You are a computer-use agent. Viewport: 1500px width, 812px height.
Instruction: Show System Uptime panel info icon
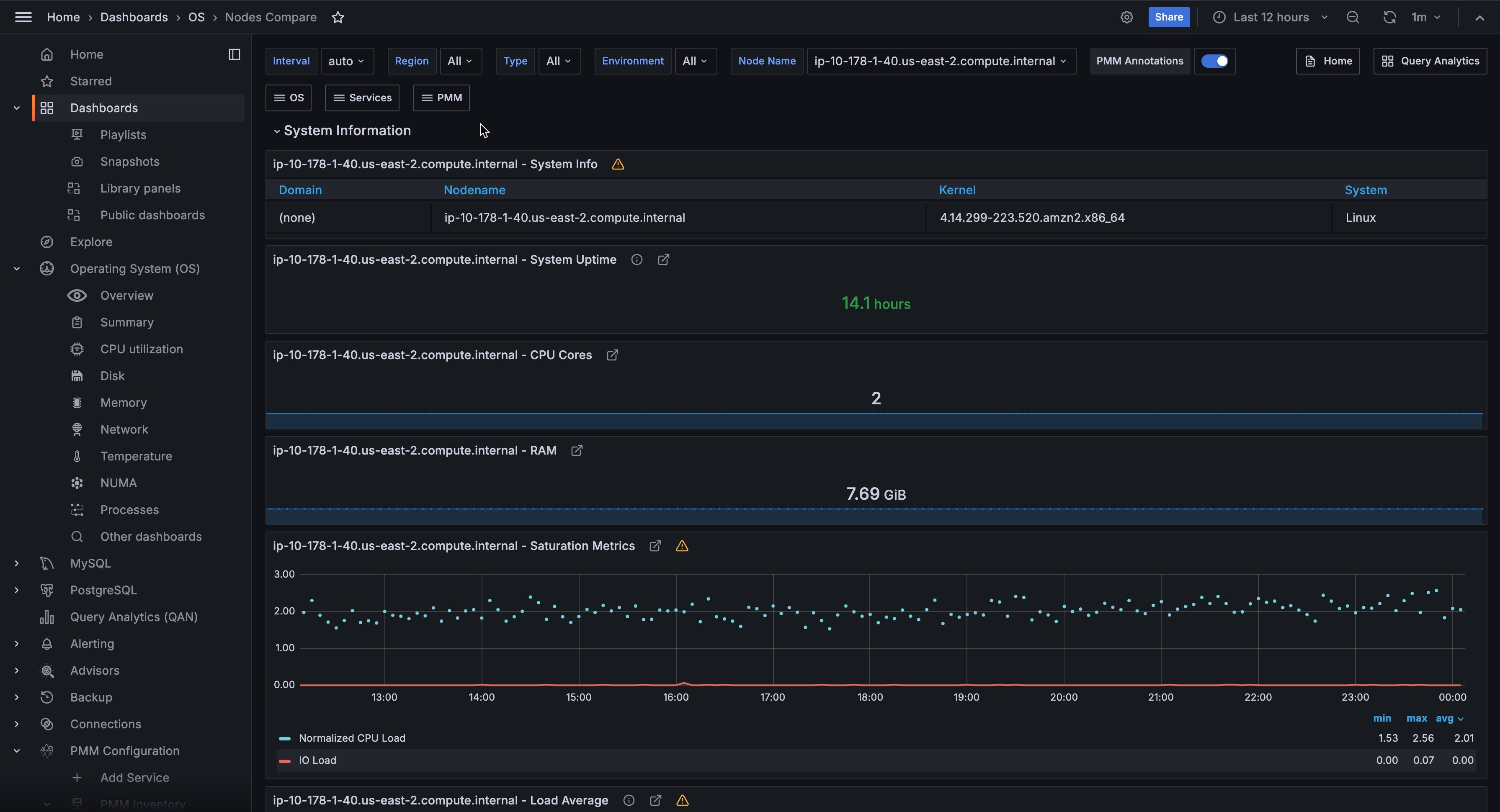click(x=637, y=260)
